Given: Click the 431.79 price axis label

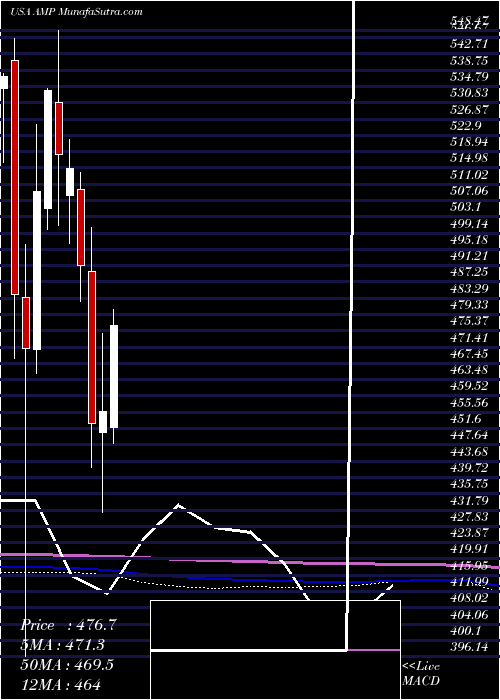Looking at the screenshot, I should (470, 501).
